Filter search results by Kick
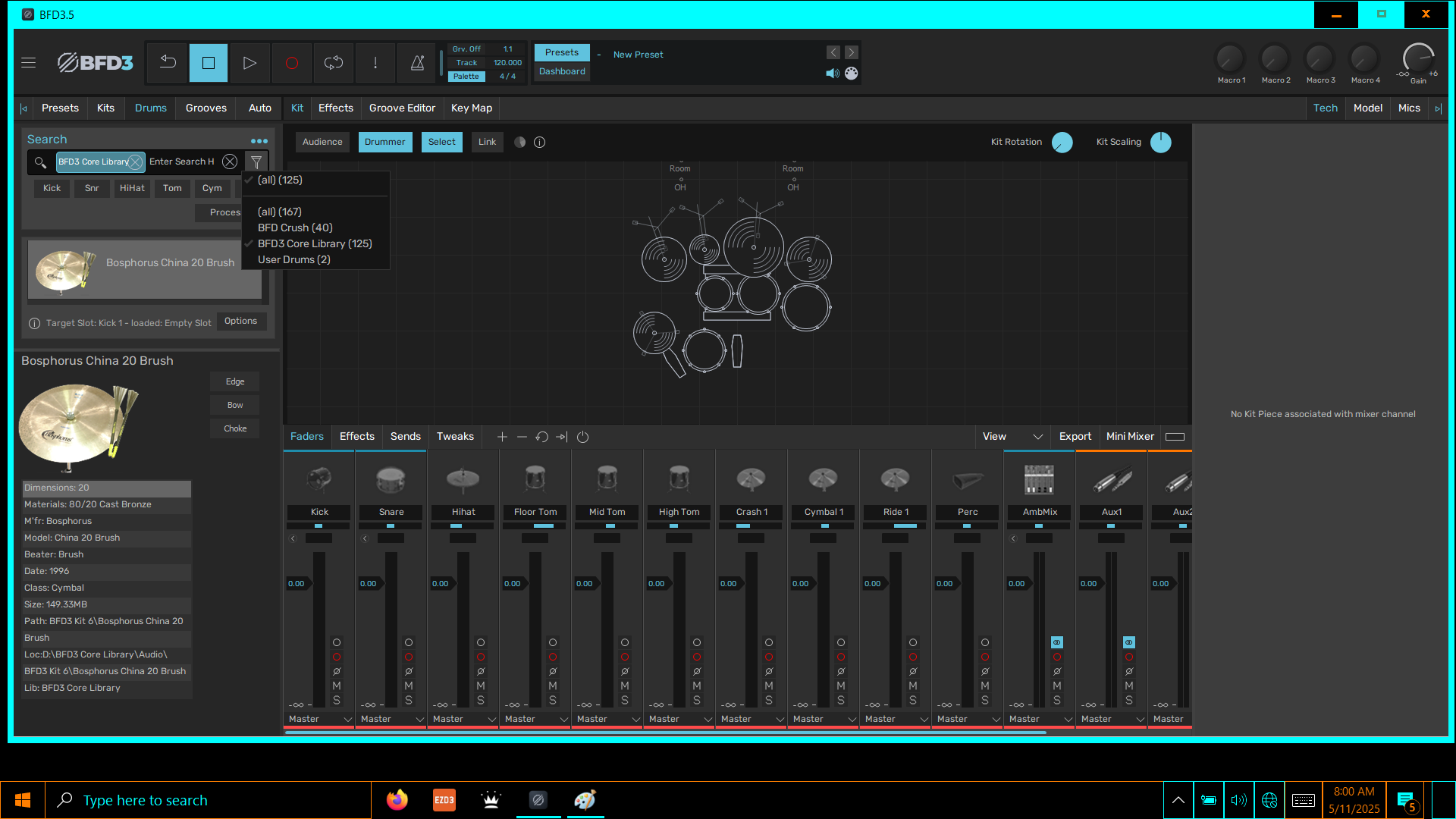This screenshot has height=819, width=1456. (52, 188)
